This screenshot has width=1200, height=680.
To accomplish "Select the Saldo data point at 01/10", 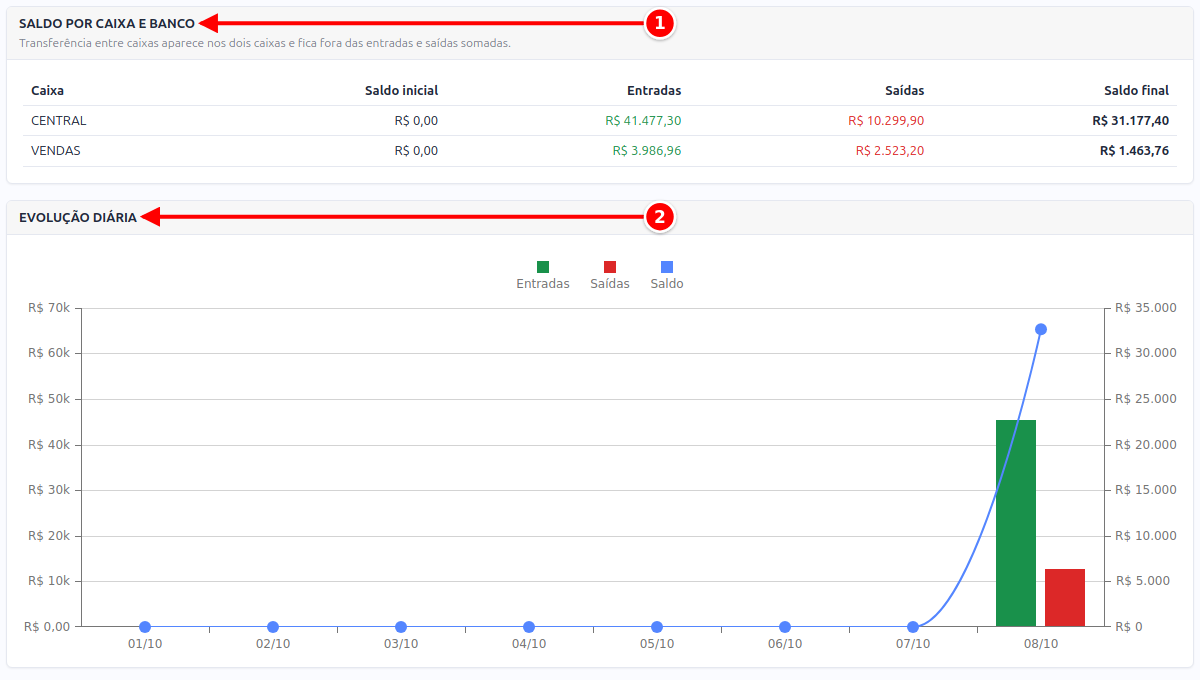I will (145, 627).
